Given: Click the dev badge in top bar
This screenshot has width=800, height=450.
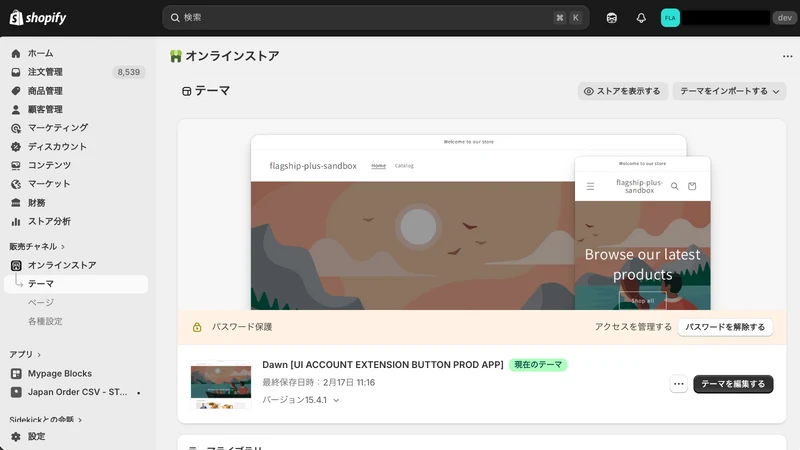Looking at the screenshot, I should click(x=784, y=18).
